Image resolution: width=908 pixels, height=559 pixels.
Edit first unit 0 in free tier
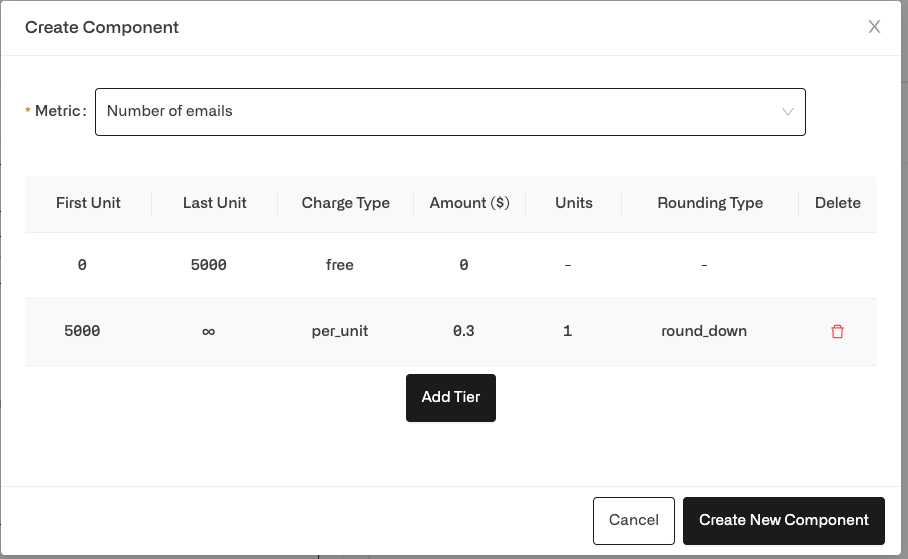(x=82, y=265)
